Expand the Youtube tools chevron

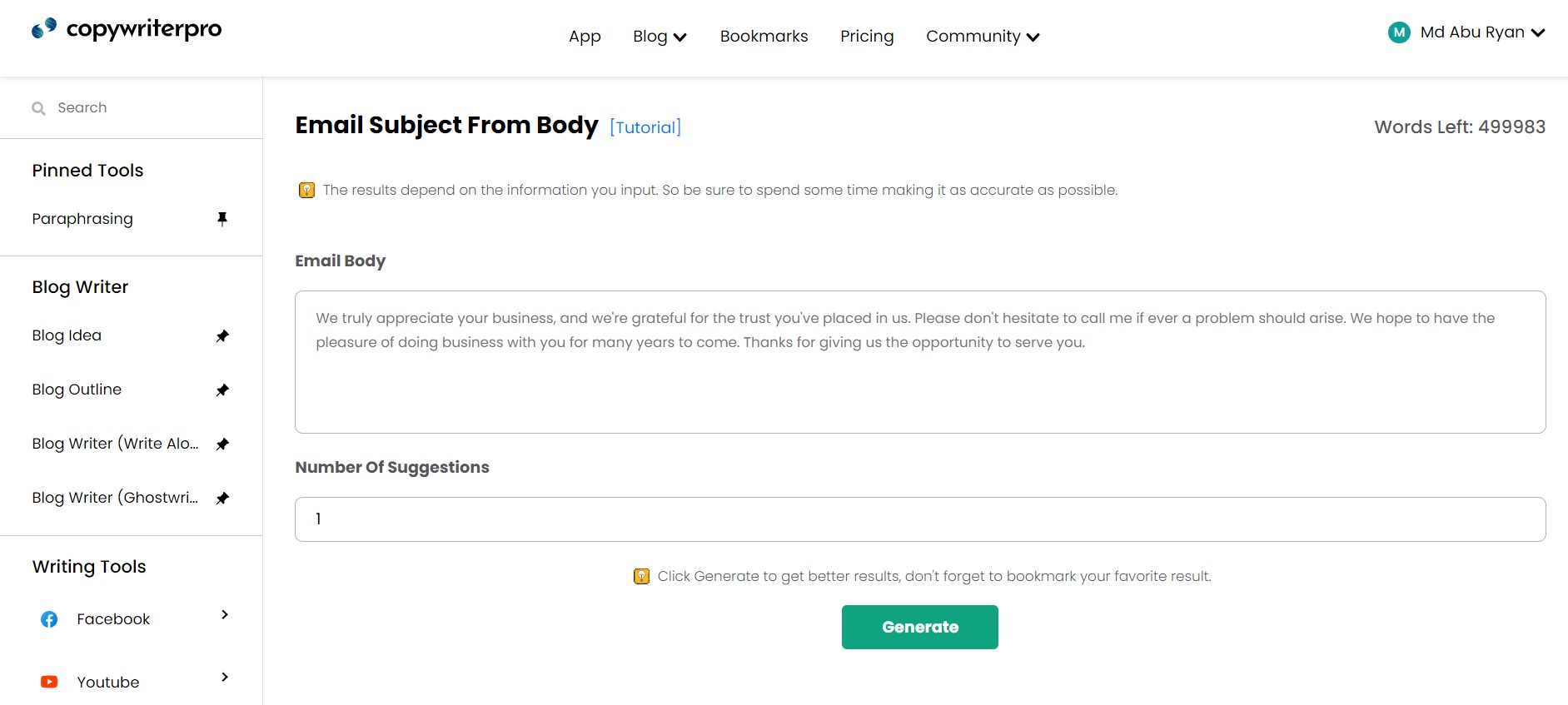tap(225, 678)
